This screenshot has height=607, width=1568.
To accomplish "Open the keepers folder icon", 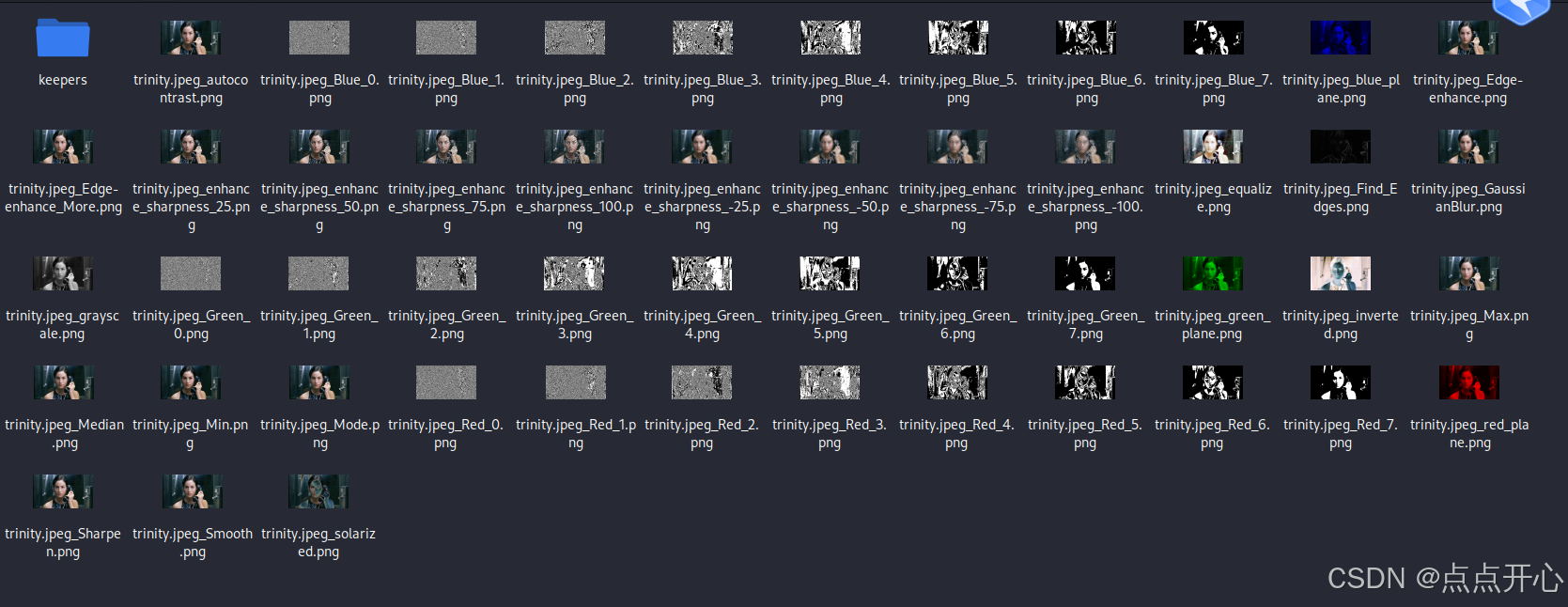I will click(63, 38).
